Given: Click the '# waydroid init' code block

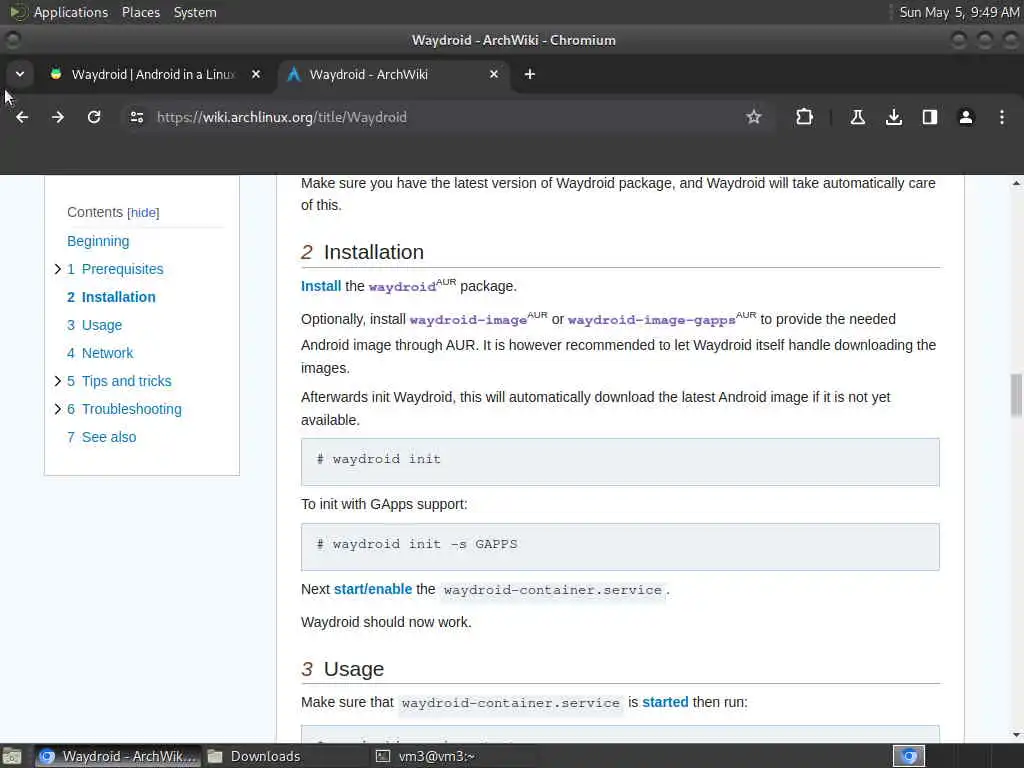Looking at the screenshot, I should (x=620, y=462).
